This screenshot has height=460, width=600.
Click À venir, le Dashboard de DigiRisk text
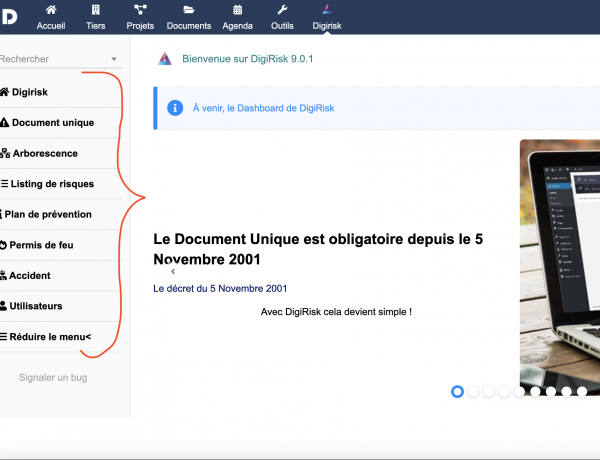click(x=263, y=108)
